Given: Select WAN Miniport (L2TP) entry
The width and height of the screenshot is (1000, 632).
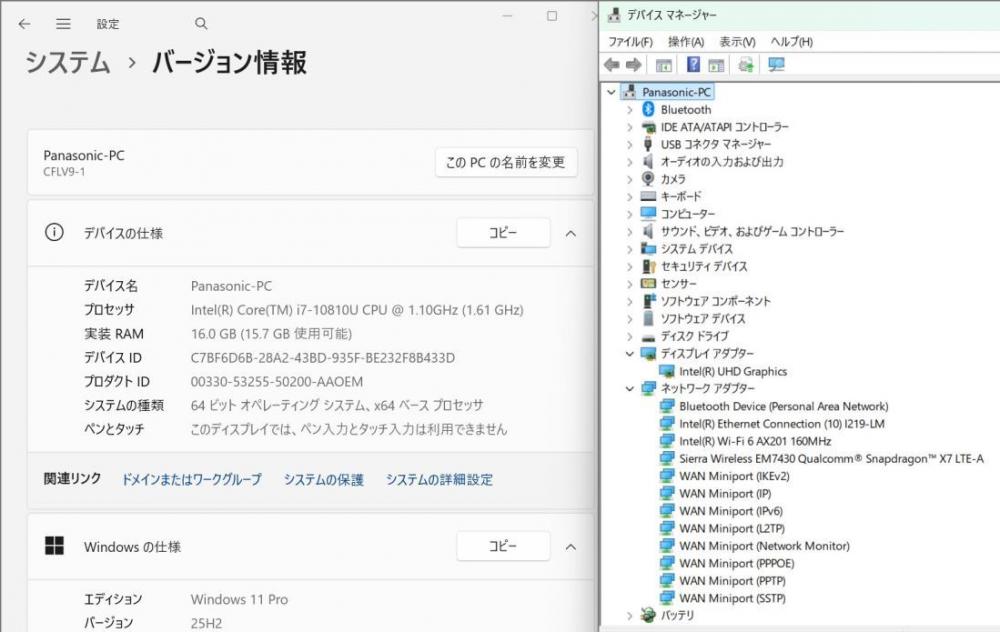Looking at the screenshot, I should click(732, 528).
